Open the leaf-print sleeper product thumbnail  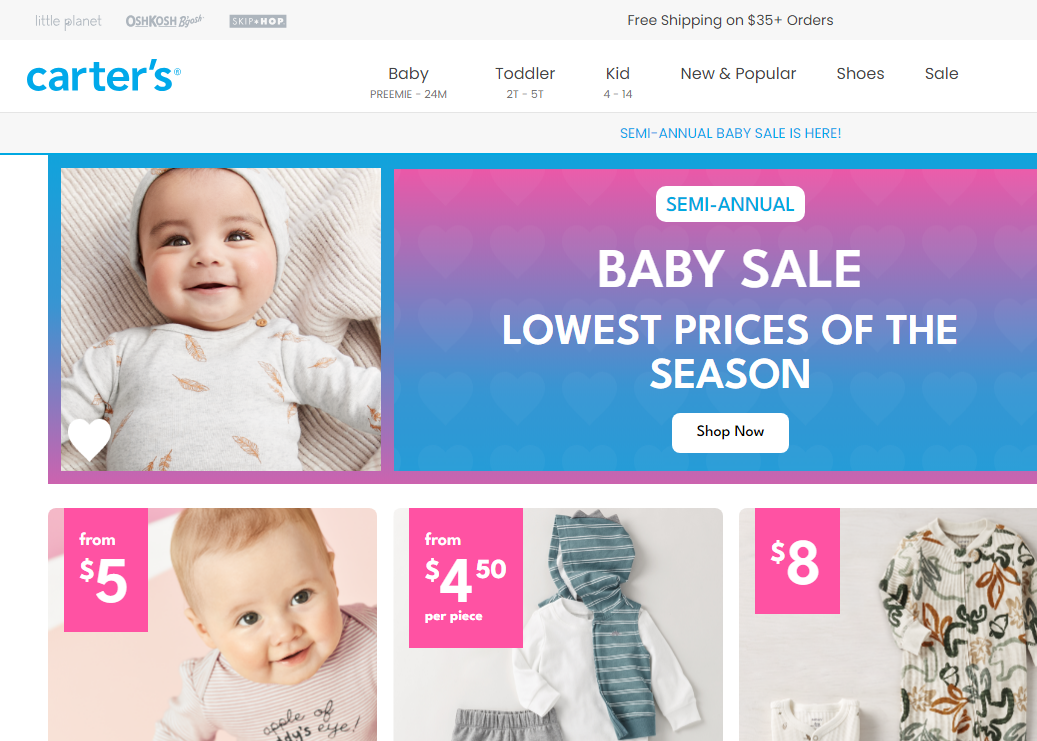[x=888, y=625]
